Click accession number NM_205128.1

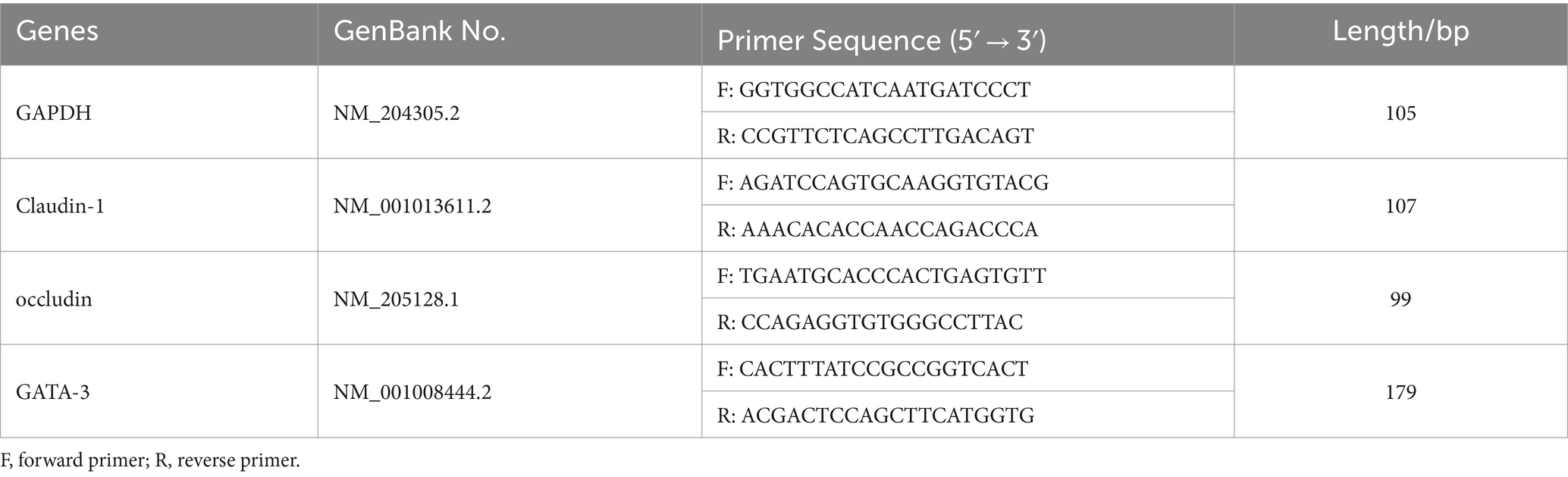point(396,300)
